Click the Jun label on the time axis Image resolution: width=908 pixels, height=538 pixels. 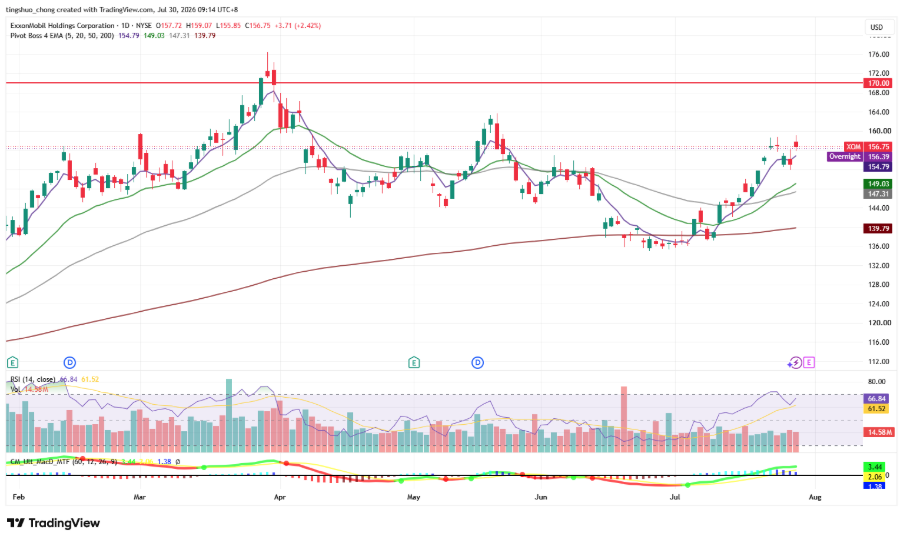[541, 497]
